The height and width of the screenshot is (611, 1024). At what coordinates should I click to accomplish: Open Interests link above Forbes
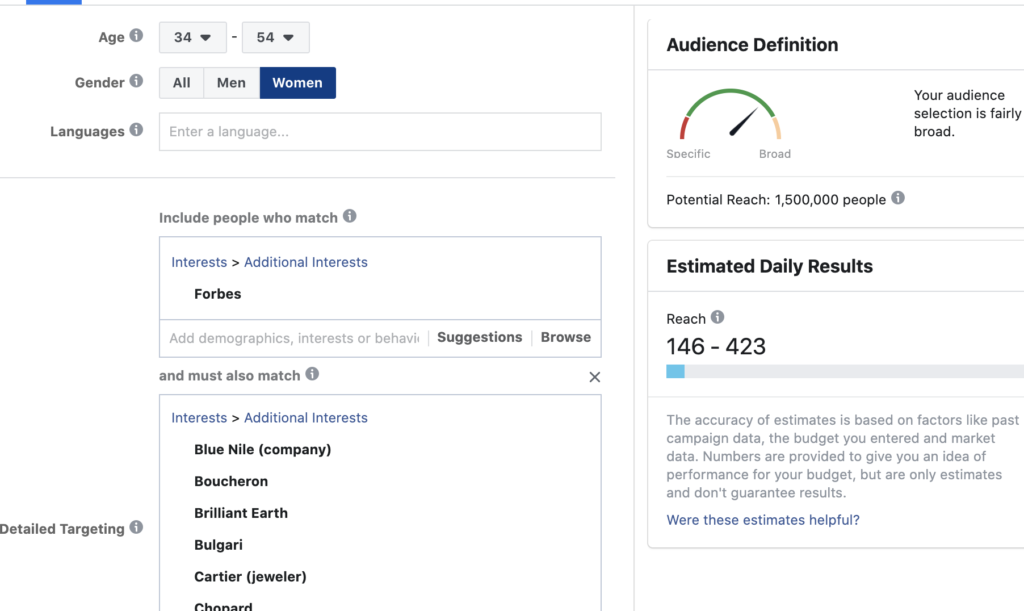click(199, 262)
